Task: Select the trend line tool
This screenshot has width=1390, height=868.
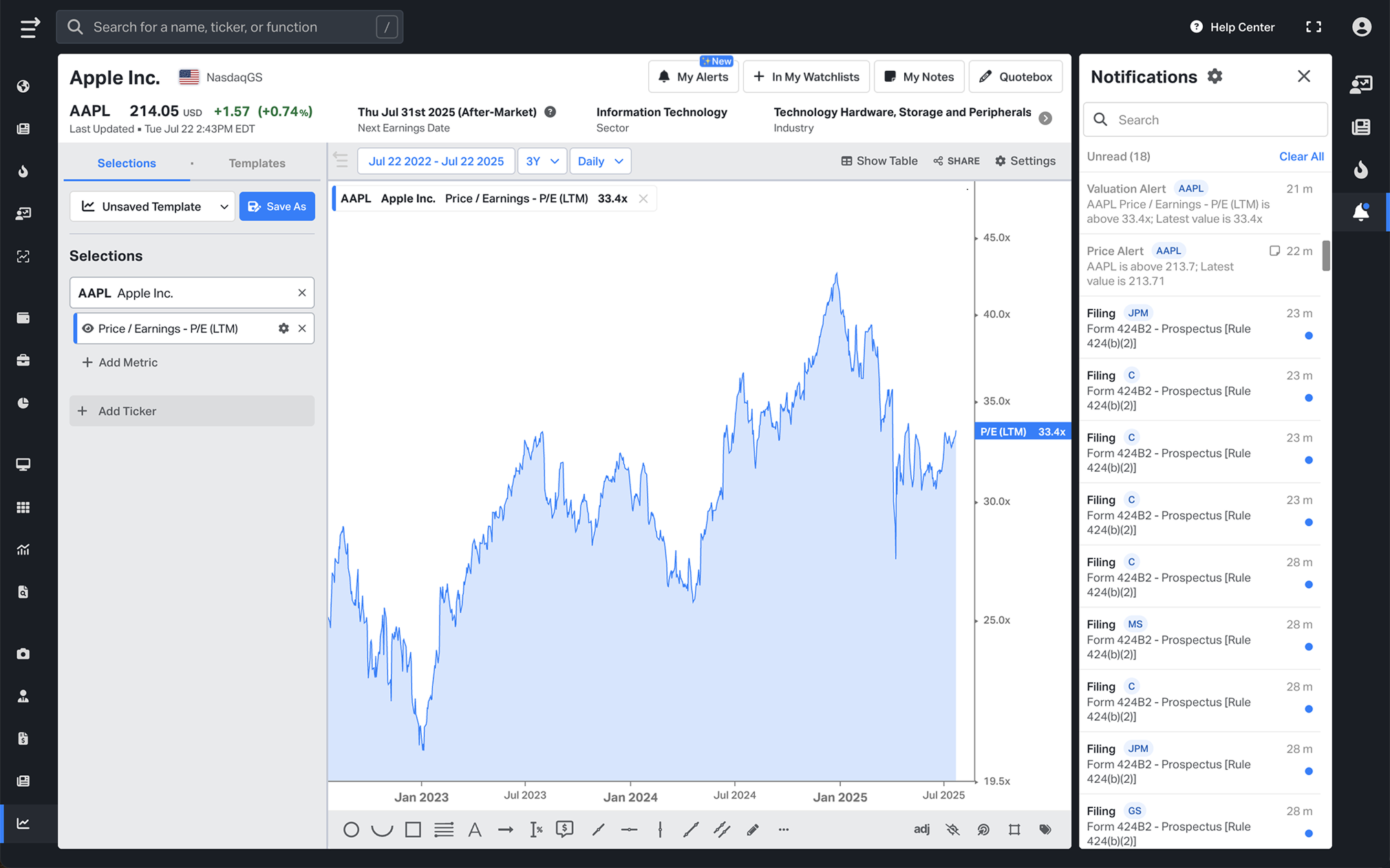Action: 691,829
